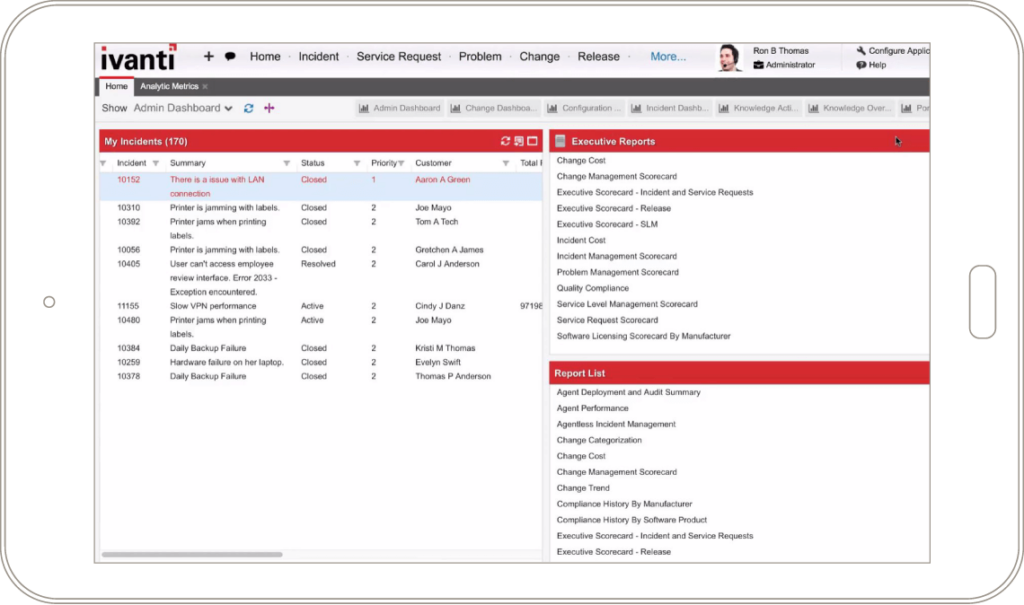Open Service Level Management Scorecard
Viewport: 1024px width, 605px height.
(627, 304)
